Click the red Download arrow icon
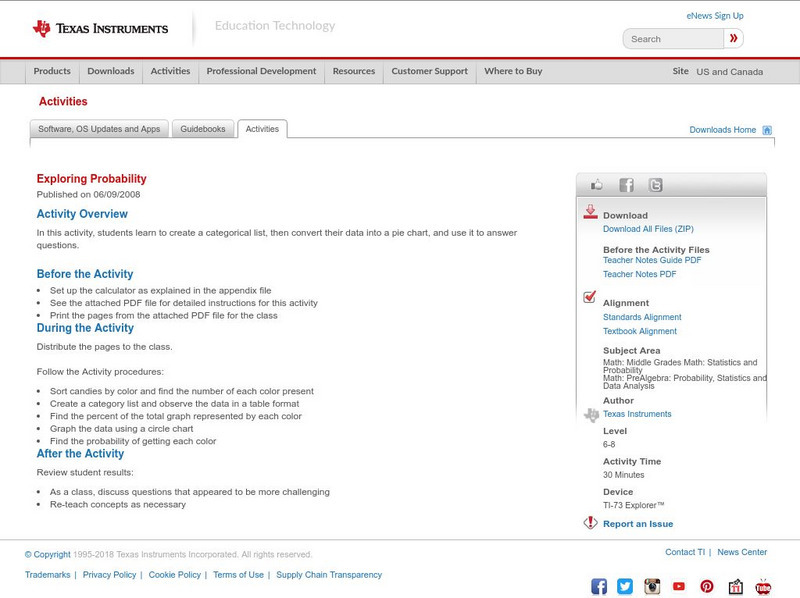Viewport: 800px width, 598px height. click(590, 212)
